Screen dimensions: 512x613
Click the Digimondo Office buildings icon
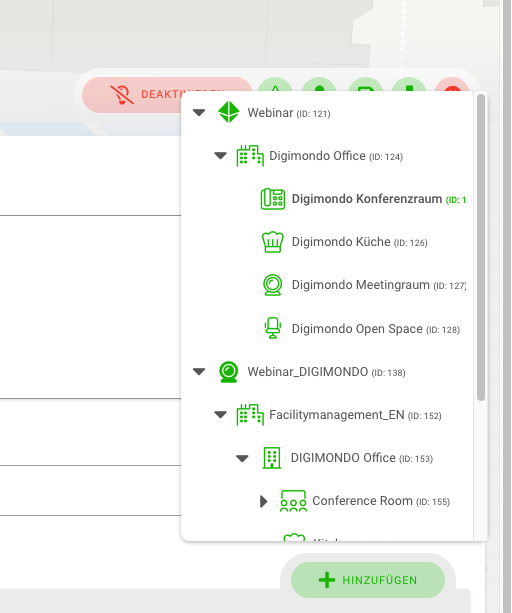(250, 156)
